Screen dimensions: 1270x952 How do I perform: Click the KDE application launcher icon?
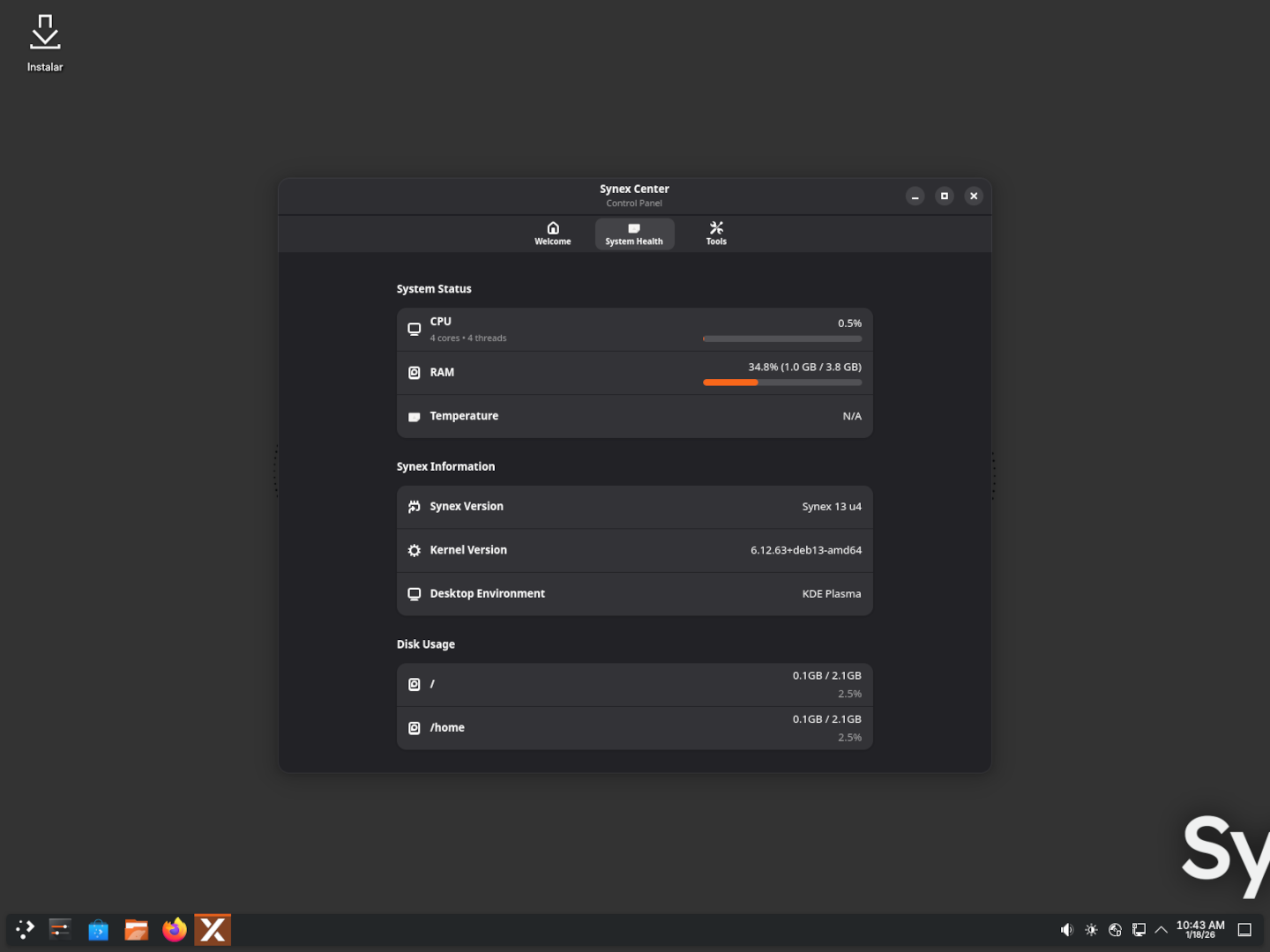25,929
